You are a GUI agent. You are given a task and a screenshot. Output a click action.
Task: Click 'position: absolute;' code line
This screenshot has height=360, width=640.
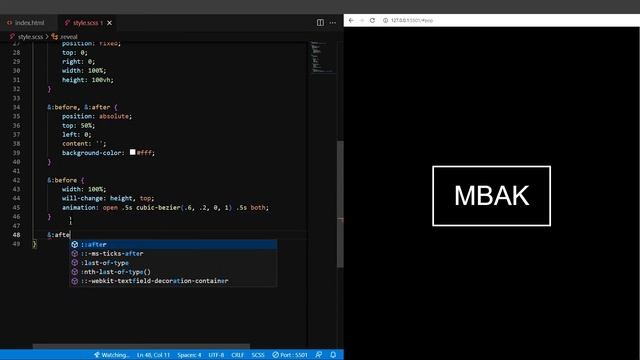97,116
